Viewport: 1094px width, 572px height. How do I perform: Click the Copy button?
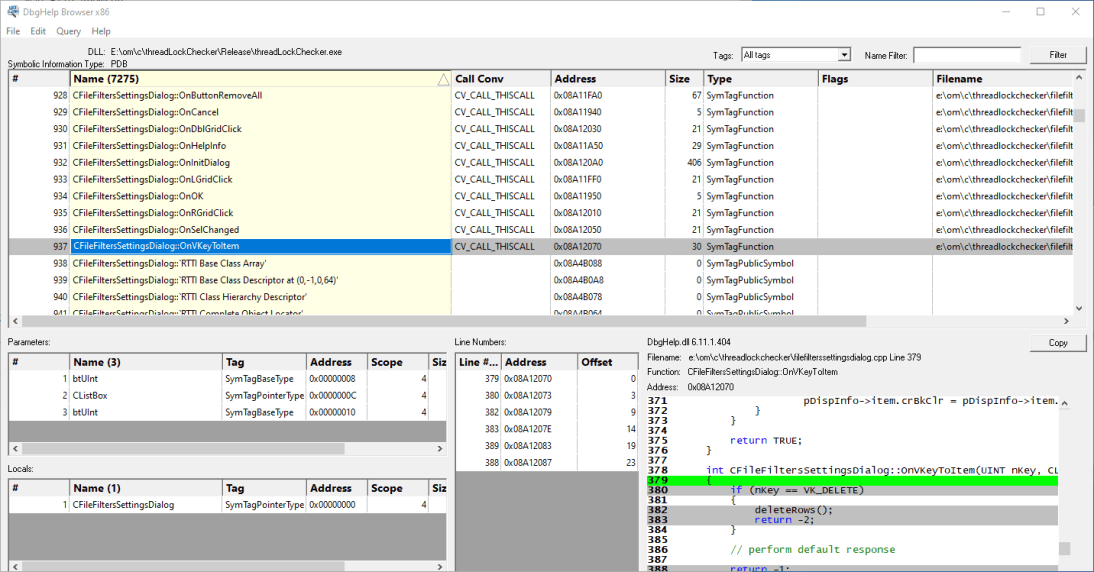point(1058,343)
